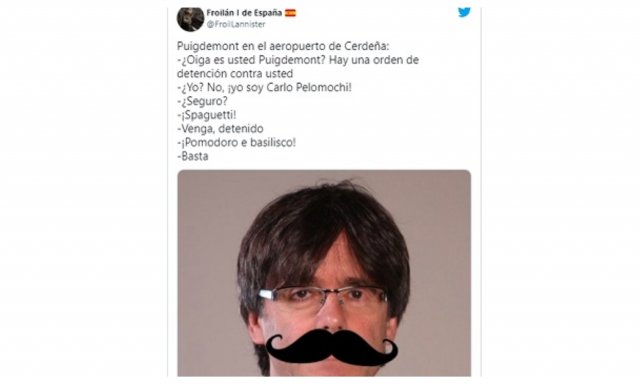Click the line "-¿Seguro?"
Screen dimensions: 640x384
pyautogui.click(x=202, y=101)
